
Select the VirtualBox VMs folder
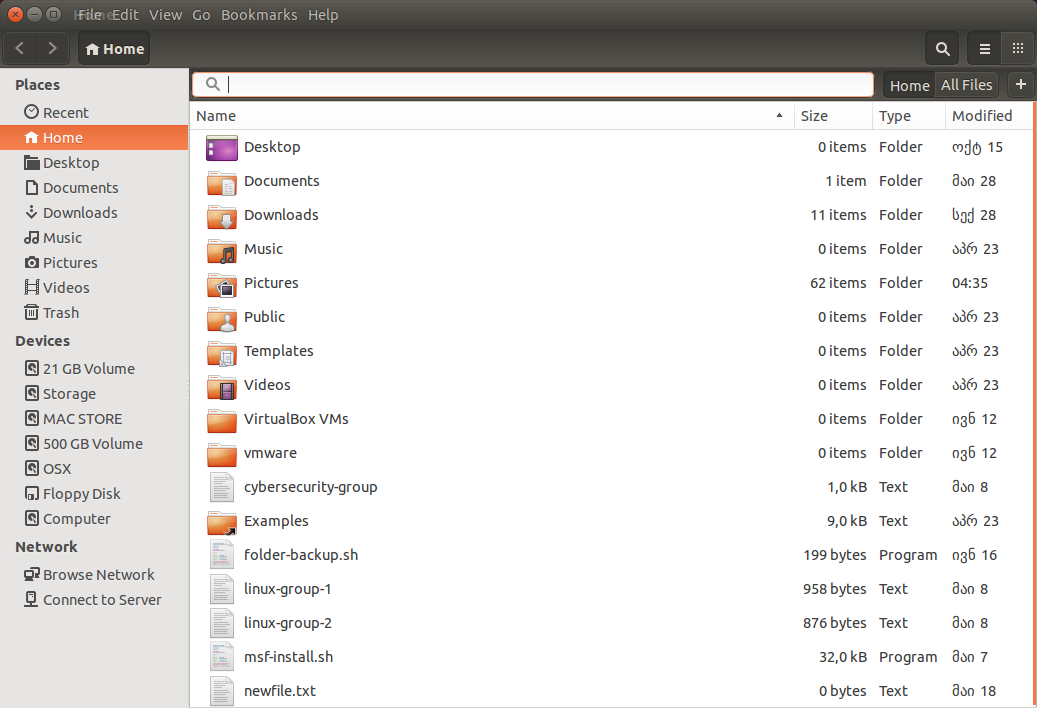tap(611, 419)
